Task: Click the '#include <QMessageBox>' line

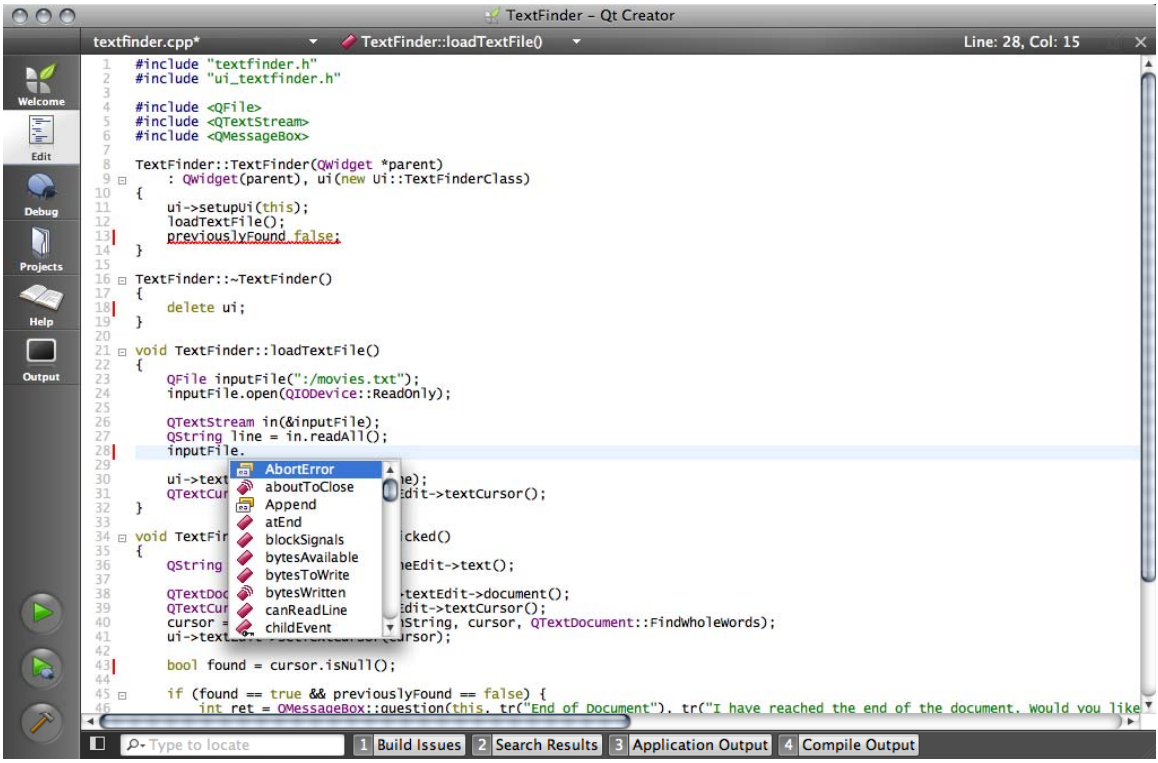Action: tap(222, 136)
